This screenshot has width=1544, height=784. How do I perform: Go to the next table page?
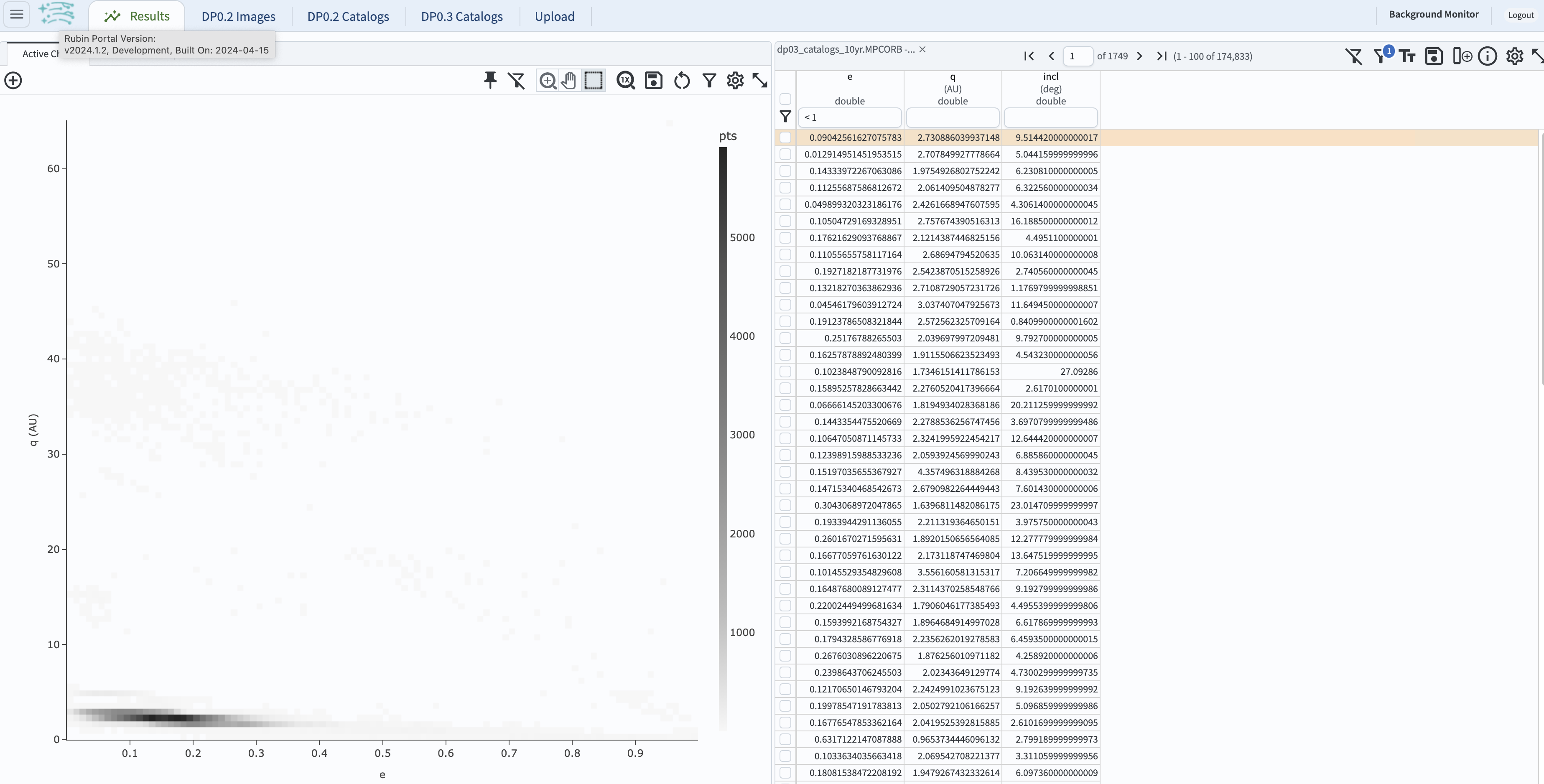coord(1139,56)
